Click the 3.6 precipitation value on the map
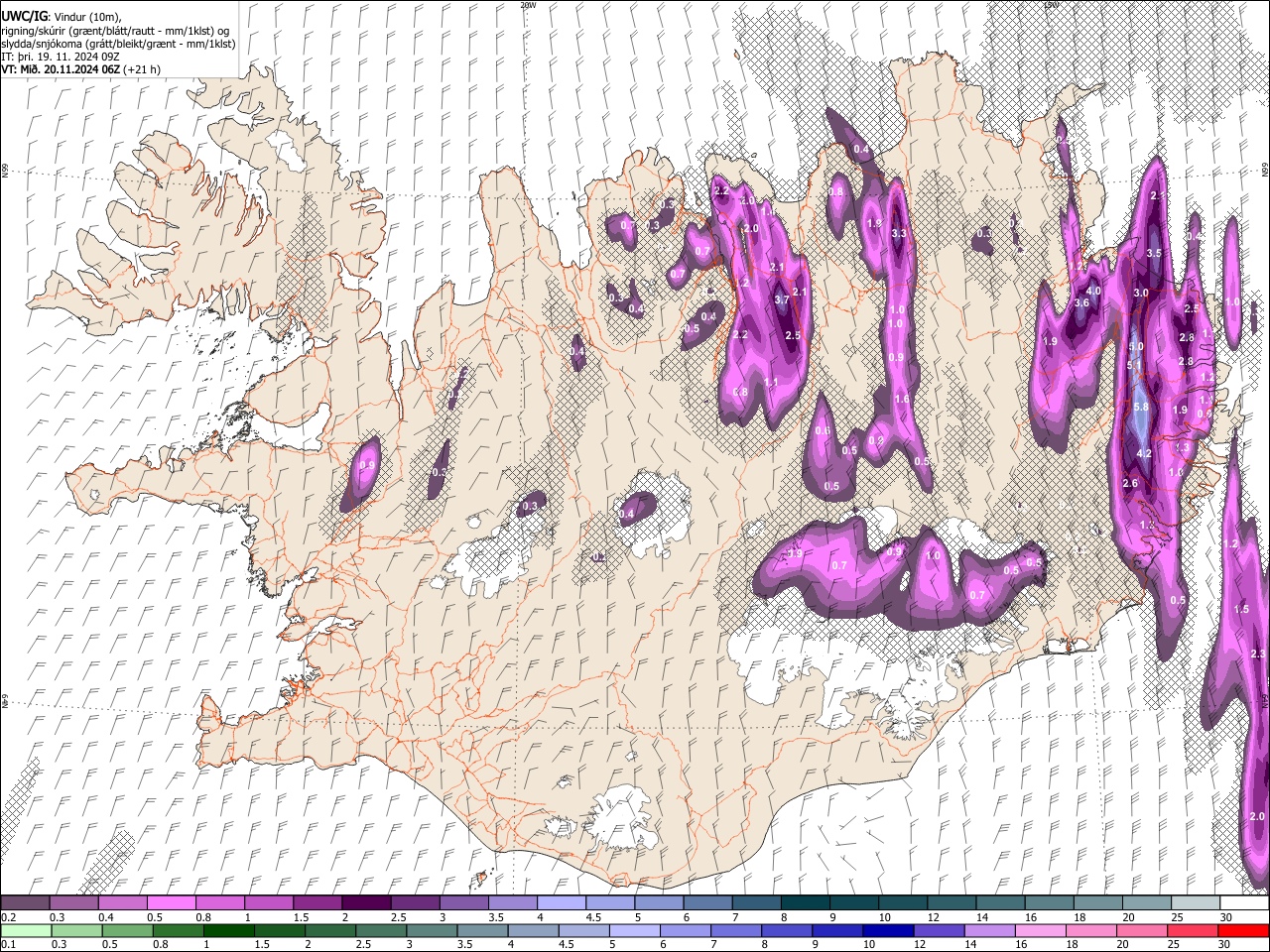1270x952 pixels. (x=1081, y=303)
